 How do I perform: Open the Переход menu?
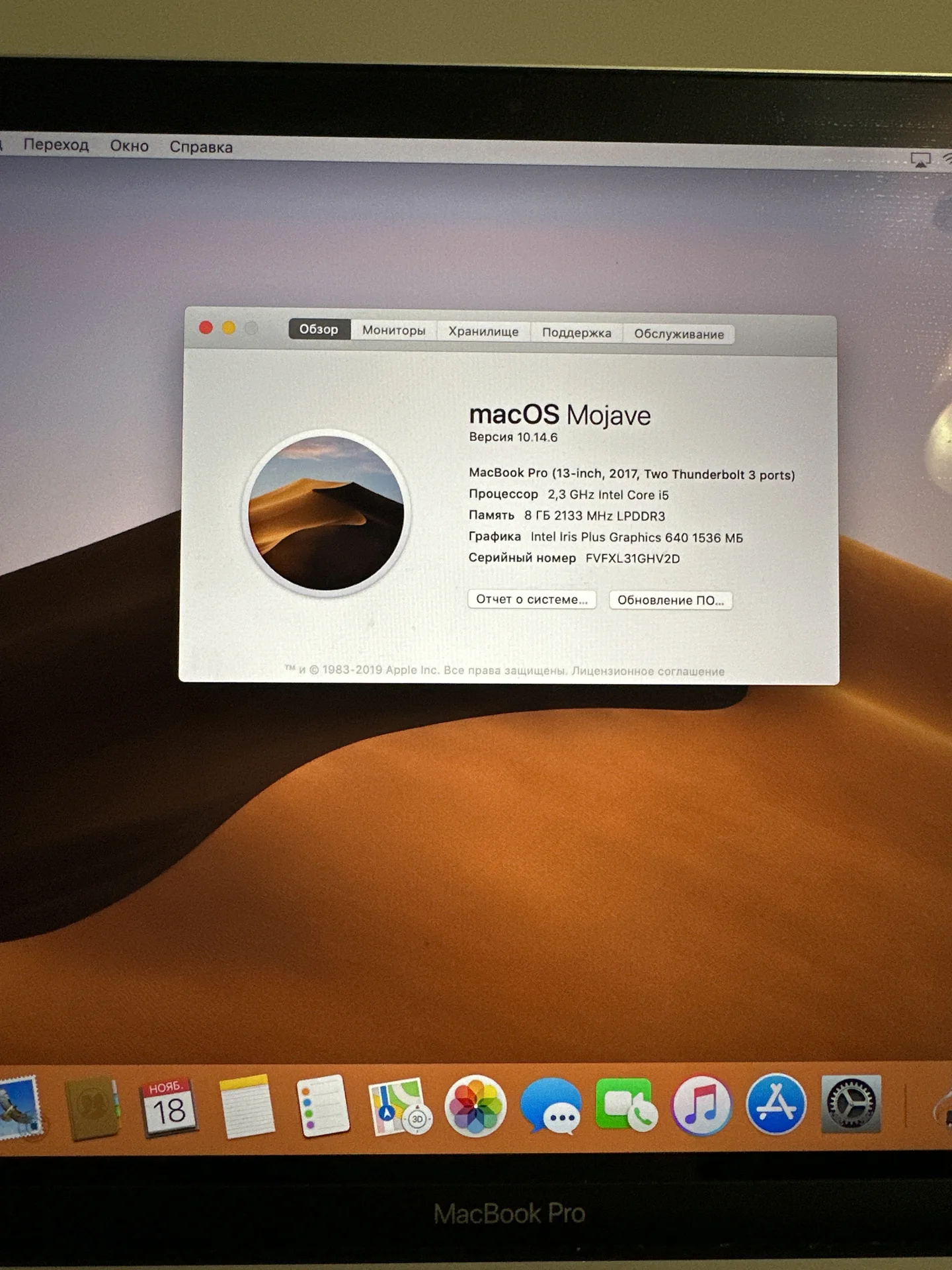pyautogui.click(x=56, y=144)
